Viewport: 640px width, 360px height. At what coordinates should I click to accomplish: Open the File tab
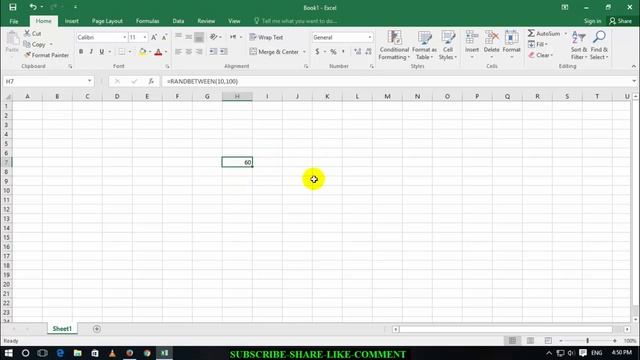coord(14,21)
